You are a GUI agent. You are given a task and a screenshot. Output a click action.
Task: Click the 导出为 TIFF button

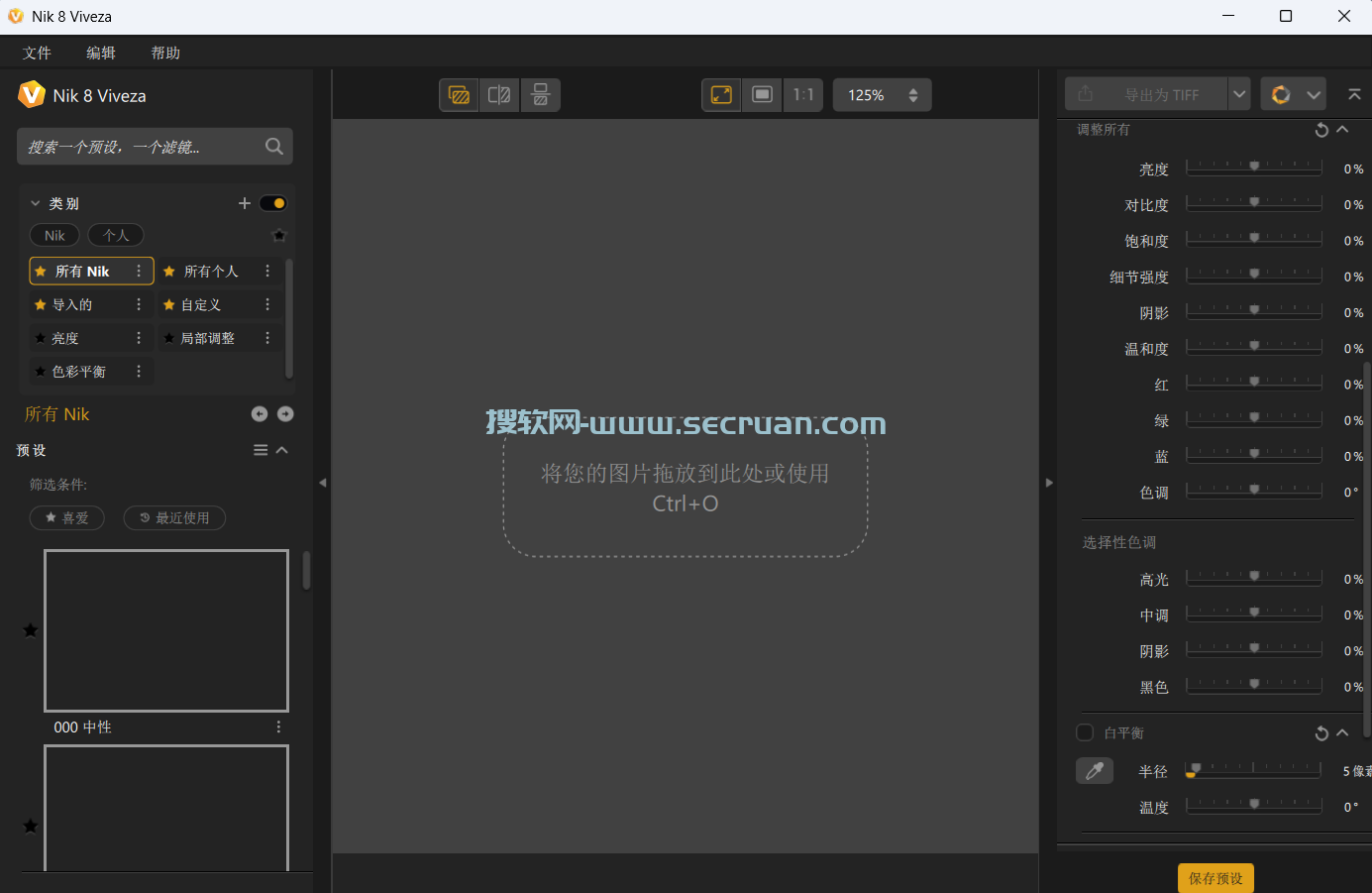(1146, 94)
